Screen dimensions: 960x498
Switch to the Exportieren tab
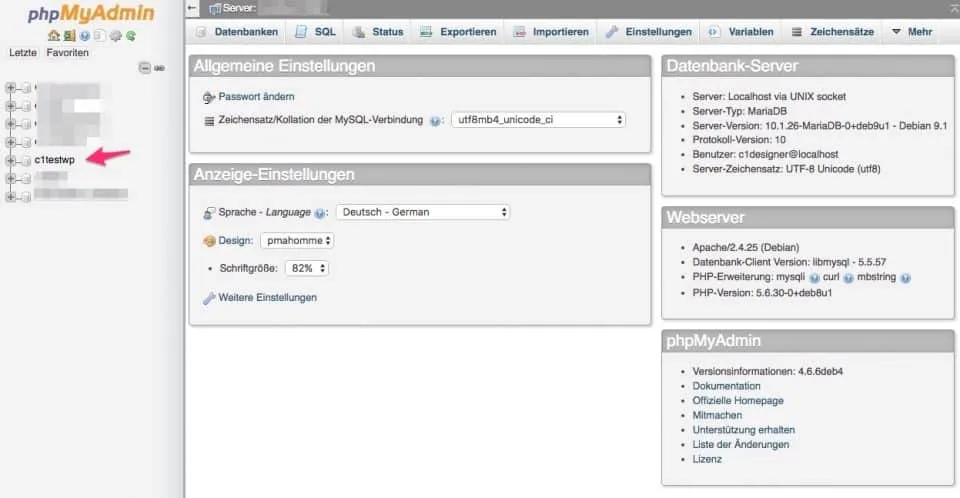(458, 32)
